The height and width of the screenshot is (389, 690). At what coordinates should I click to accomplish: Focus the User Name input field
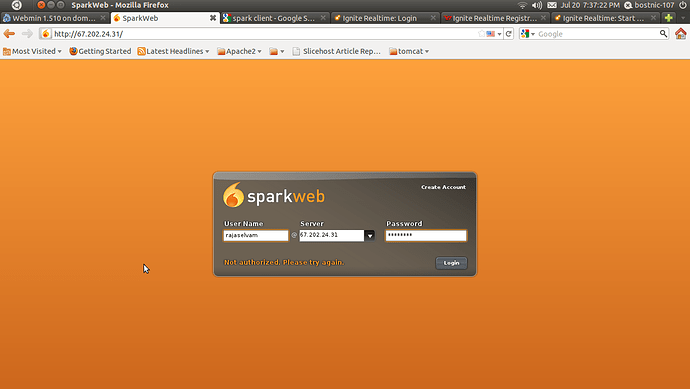click(x=256, y=235)
